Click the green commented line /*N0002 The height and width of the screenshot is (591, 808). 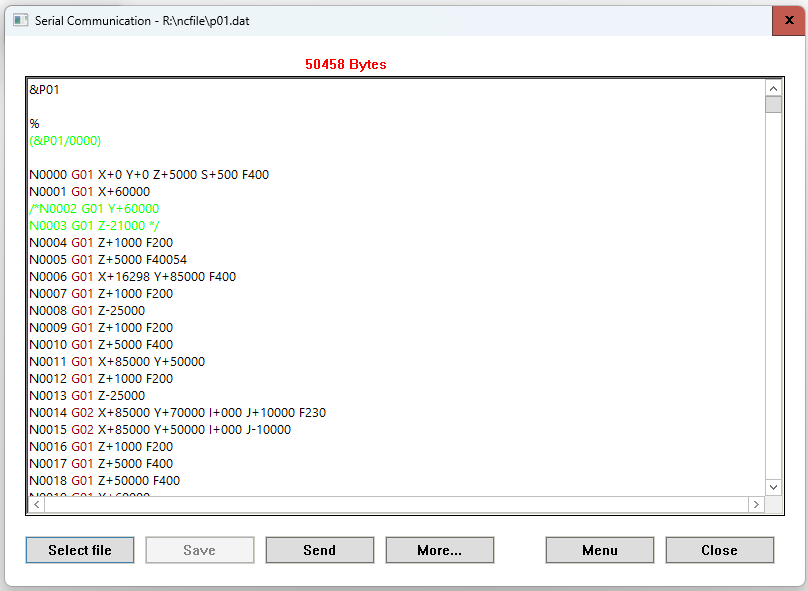click(94, 209)
